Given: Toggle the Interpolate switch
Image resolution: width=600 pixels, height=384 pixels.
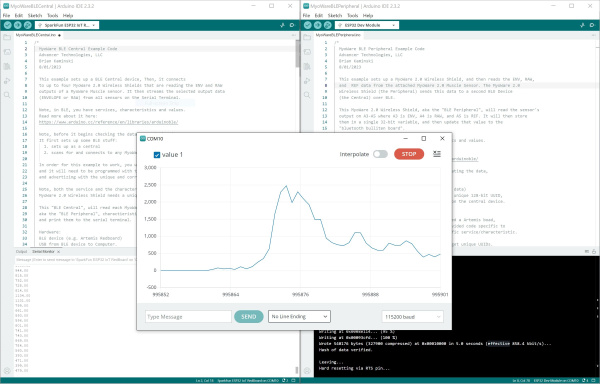Looking at the screenshot, I should tap(380, 154).
